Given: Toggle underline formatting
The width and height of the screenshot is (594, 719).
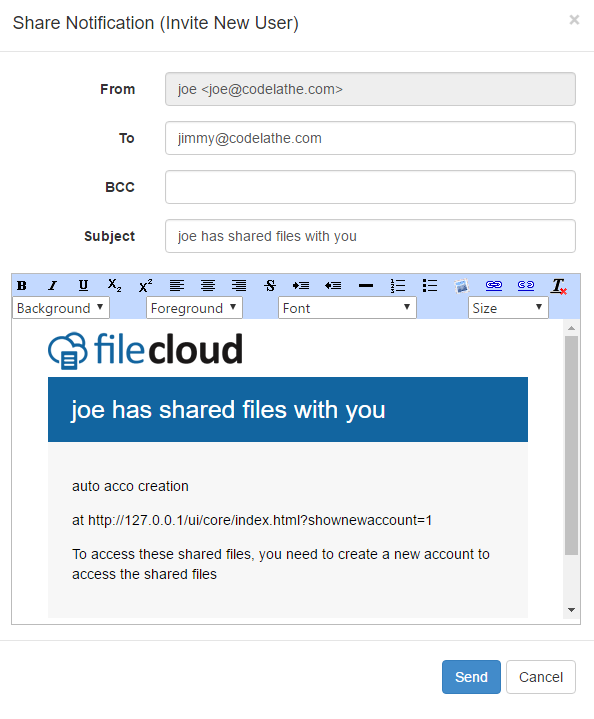Looking at the screenshot, I should pyautogui.click(x=83, y=286).
